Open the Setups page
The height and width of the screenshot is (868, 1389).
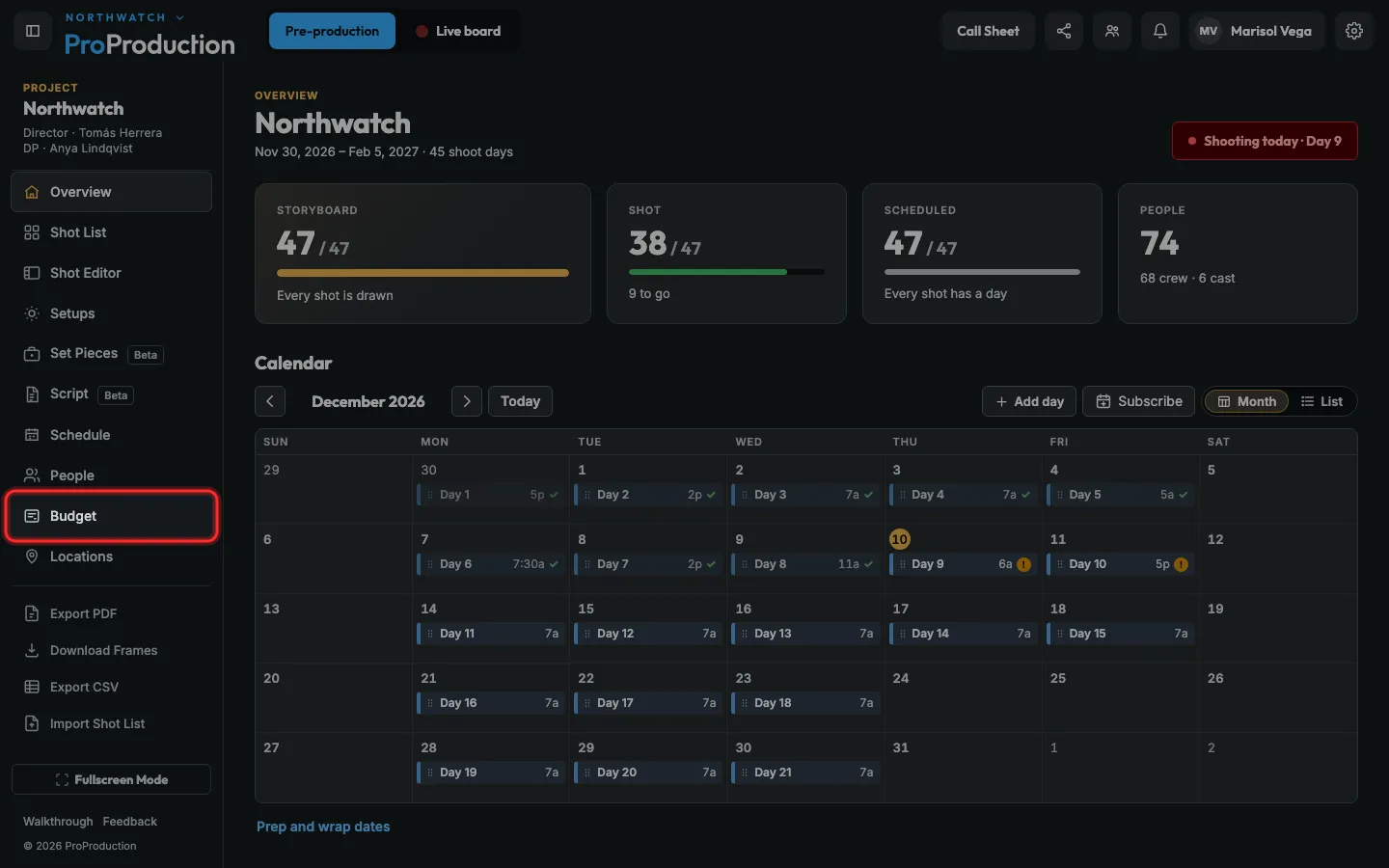click(111, 313)
